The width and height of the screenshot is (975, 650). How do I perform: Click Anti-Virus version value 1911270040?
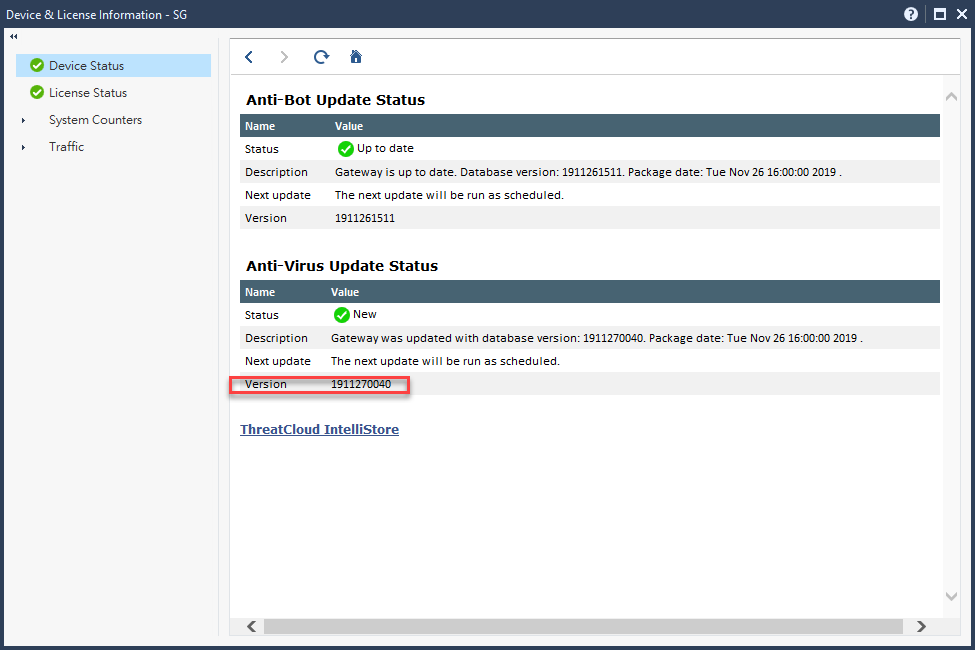(361, 384)
